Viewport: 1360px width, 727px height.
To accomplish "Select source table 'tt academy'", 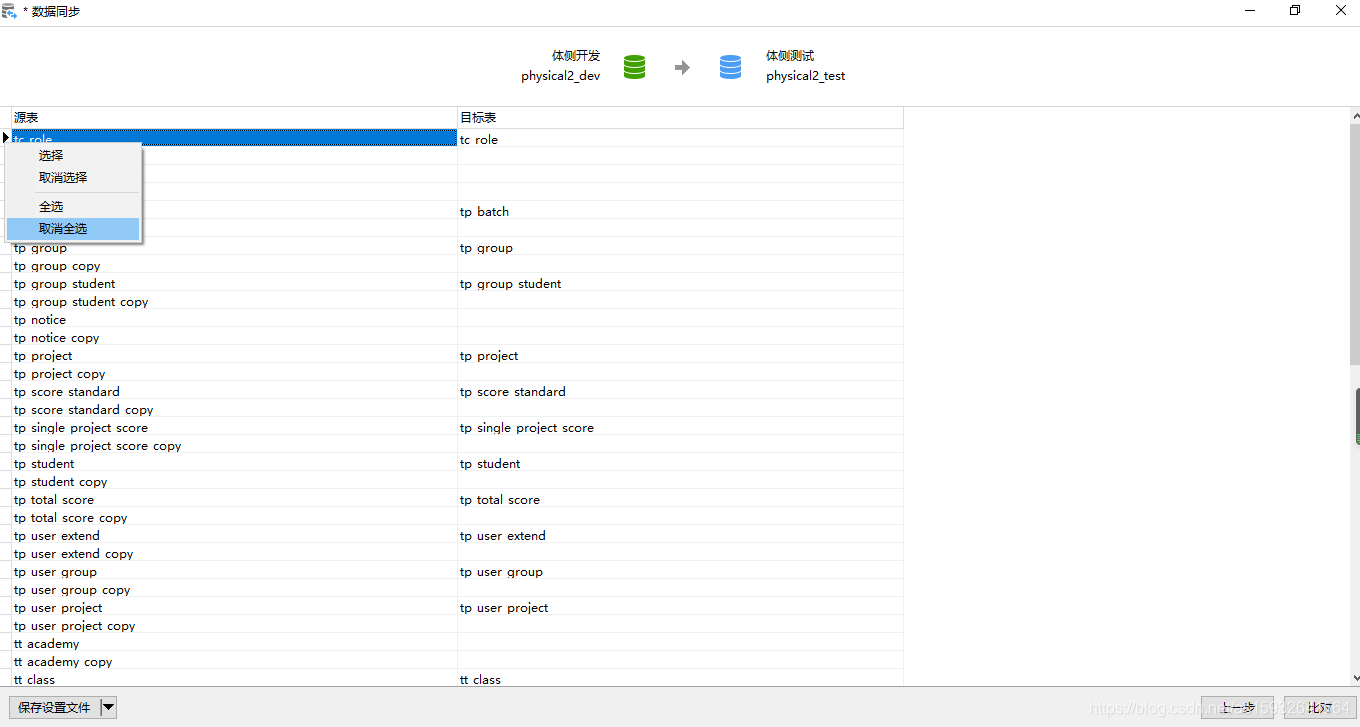I will [234, 644].
